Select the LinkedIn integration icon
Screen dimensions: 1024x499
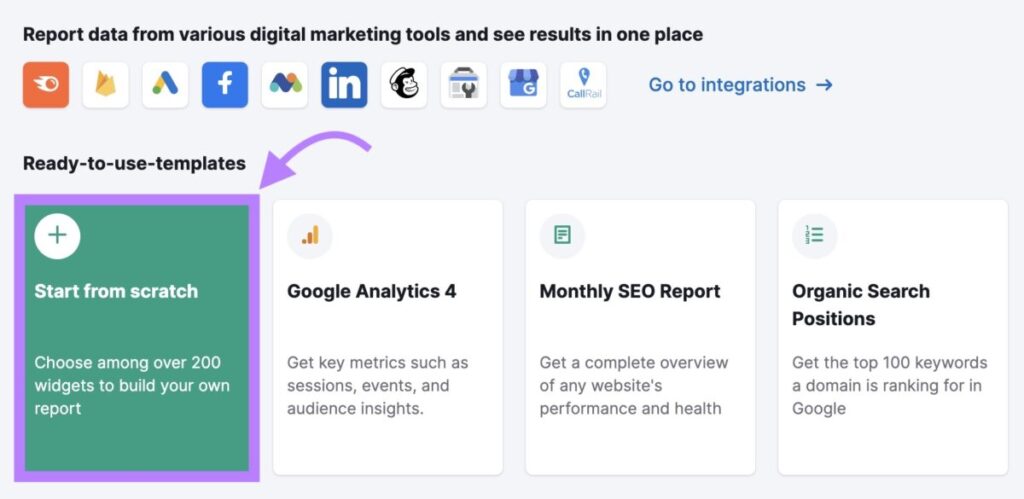[x=344, y=85]
